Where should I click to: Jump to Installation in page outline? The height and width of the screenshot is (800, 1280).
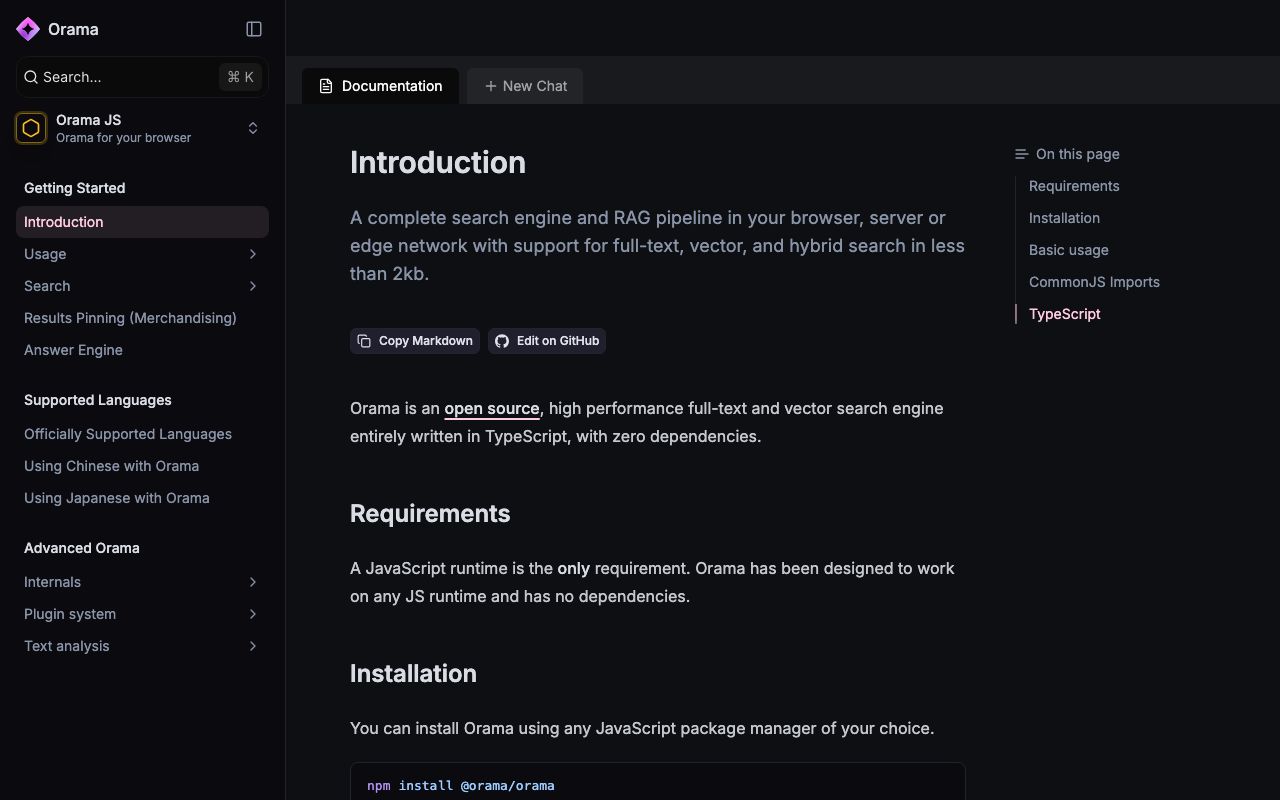pos(1064,218)
